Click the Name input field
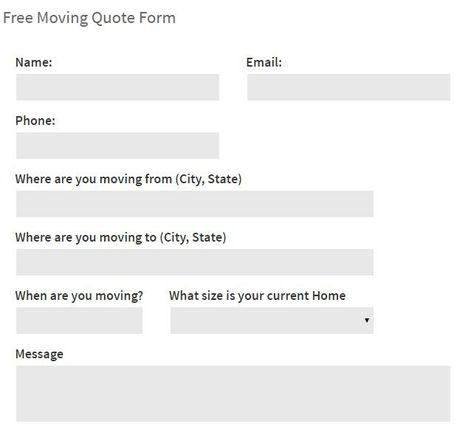 [x=117, y=87]
